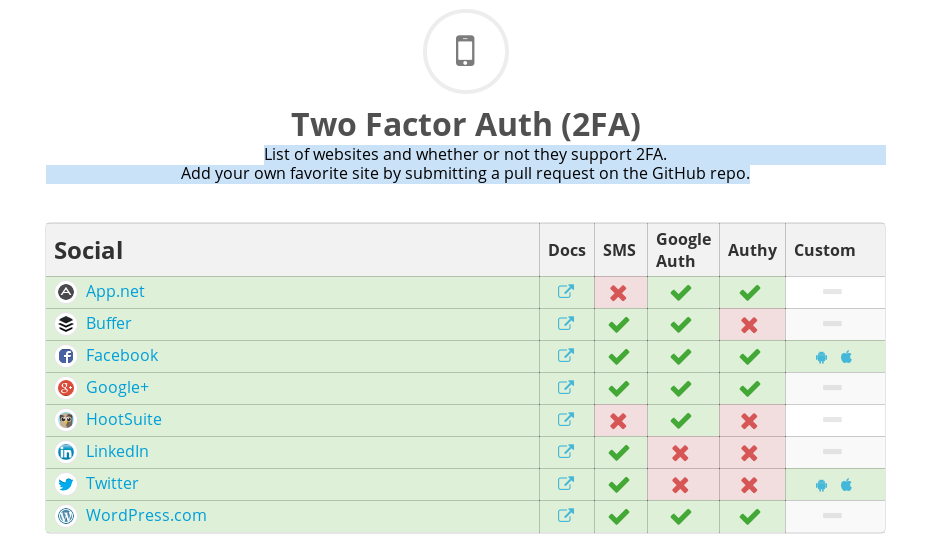
Task: Open the Facebook site link
Action: pyautogui.click(x=122, y=356)
